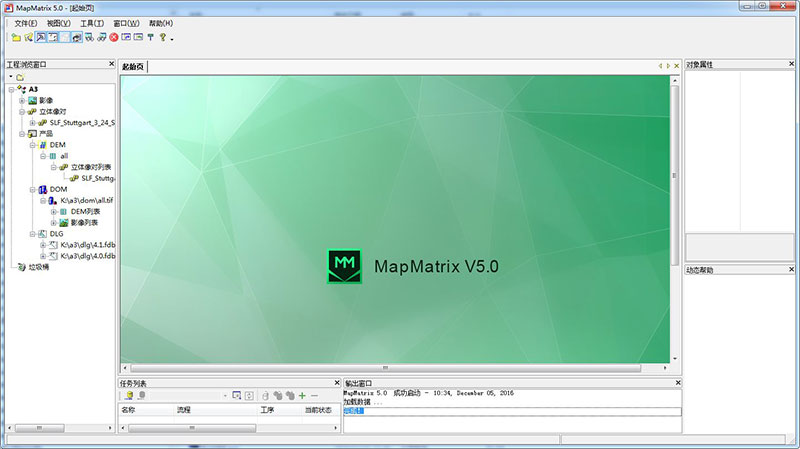Click the yellow left tab-scroll arrow

tap(660, 66)
